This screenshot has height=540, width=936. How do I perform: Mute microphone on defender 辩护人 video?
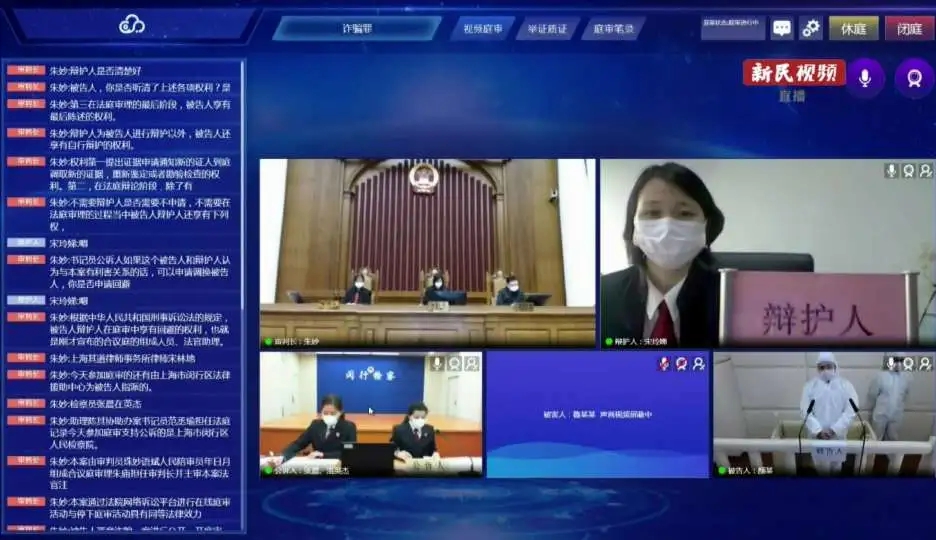(891, 171)
